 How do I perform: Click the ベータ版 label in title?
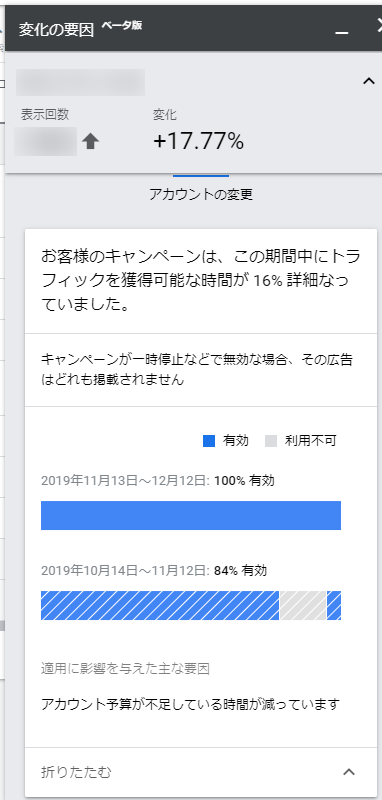122,26
